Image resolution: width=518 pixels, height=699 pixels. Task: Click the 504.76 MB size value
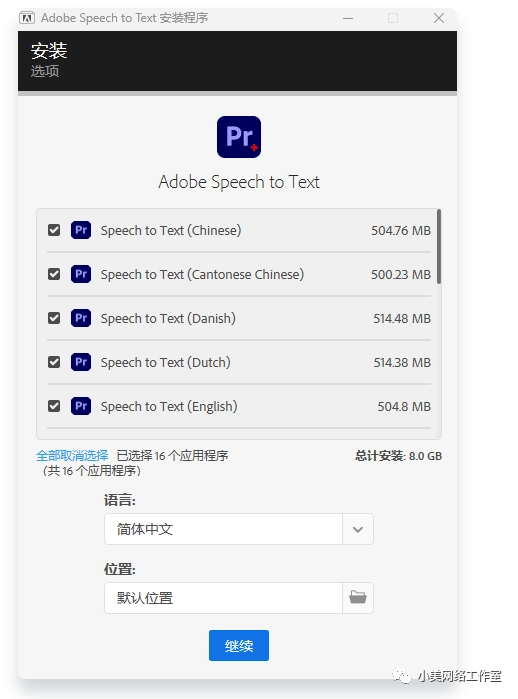coord(401,230)
